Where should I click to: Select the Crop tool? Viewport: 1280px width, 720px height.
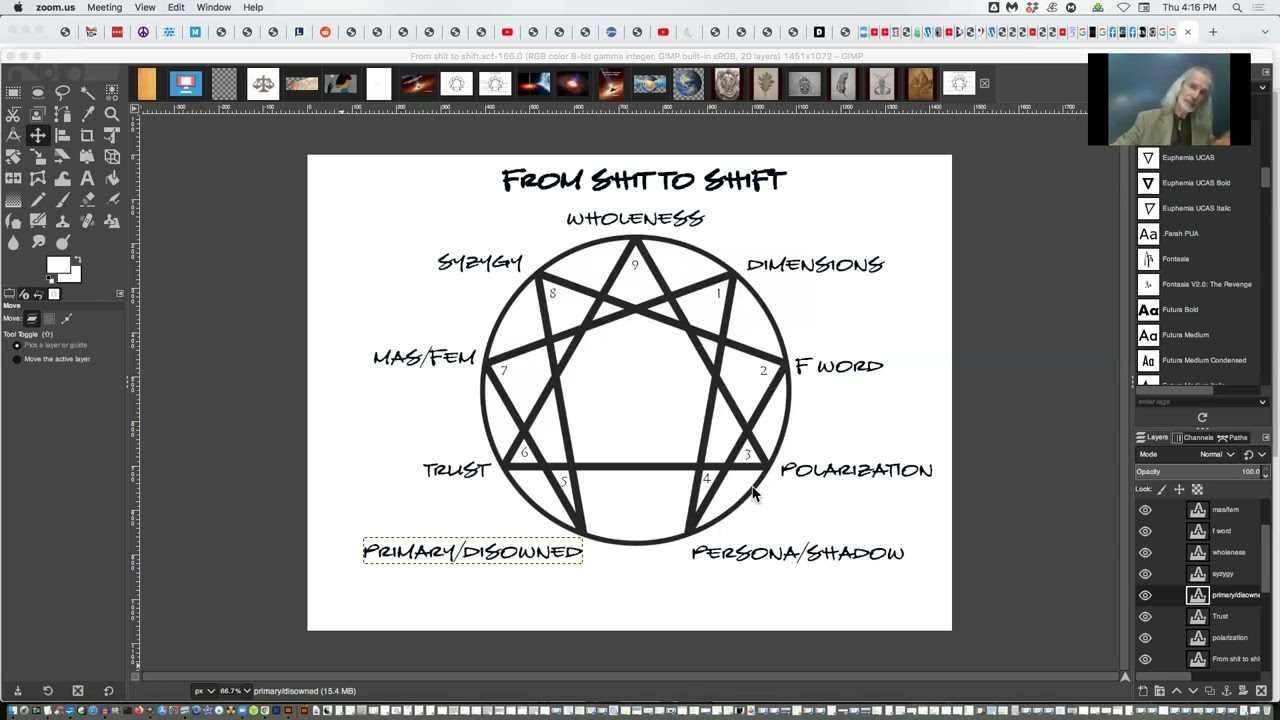tap(87, 135)
